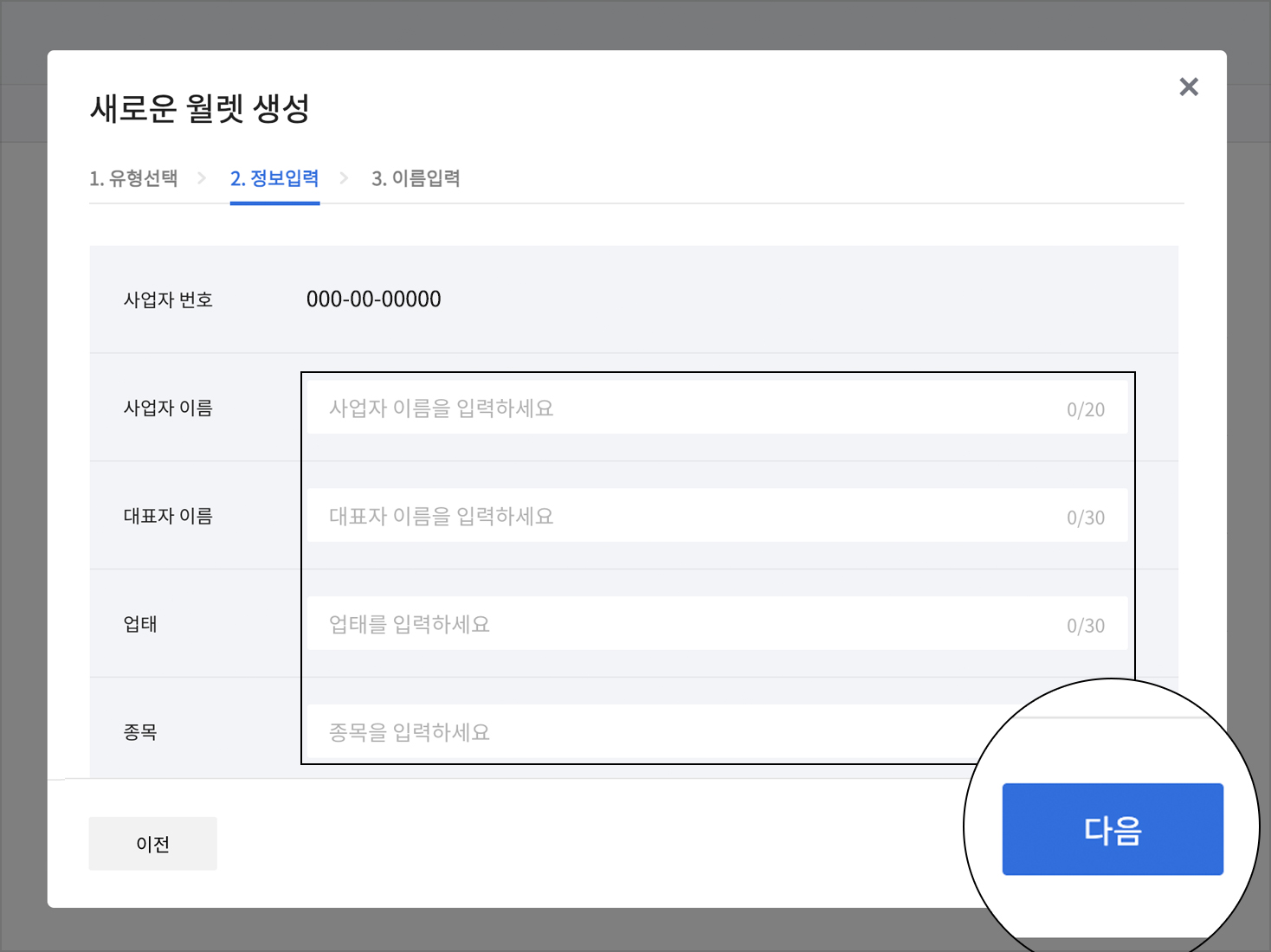Focus the 종목 input field
The image size is (1271, 952).
tap(641, 732)
